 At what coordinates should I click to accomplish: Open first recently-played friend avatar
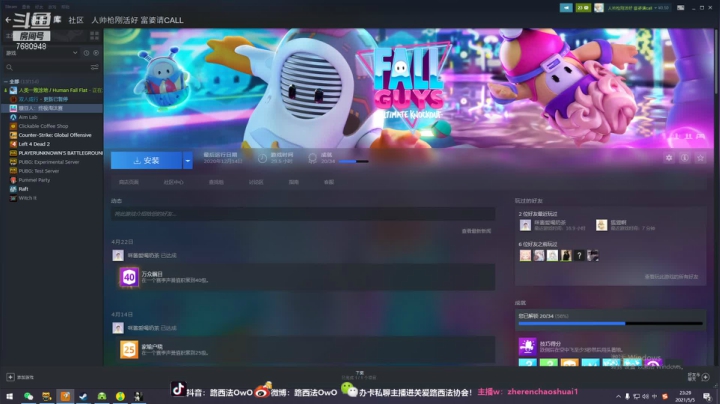coord(525,225)
